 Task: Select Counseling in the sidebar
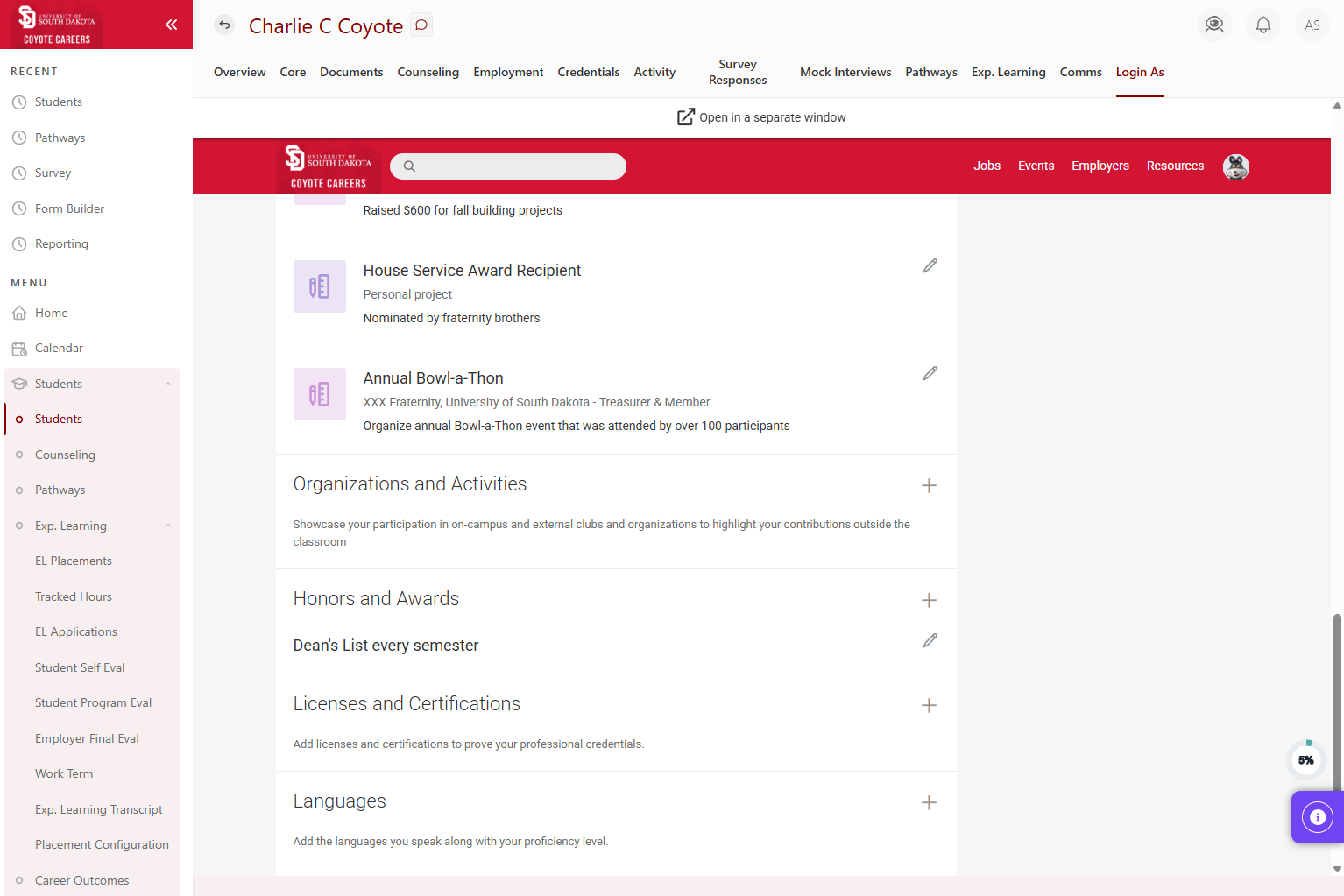(x=65, y=455)
